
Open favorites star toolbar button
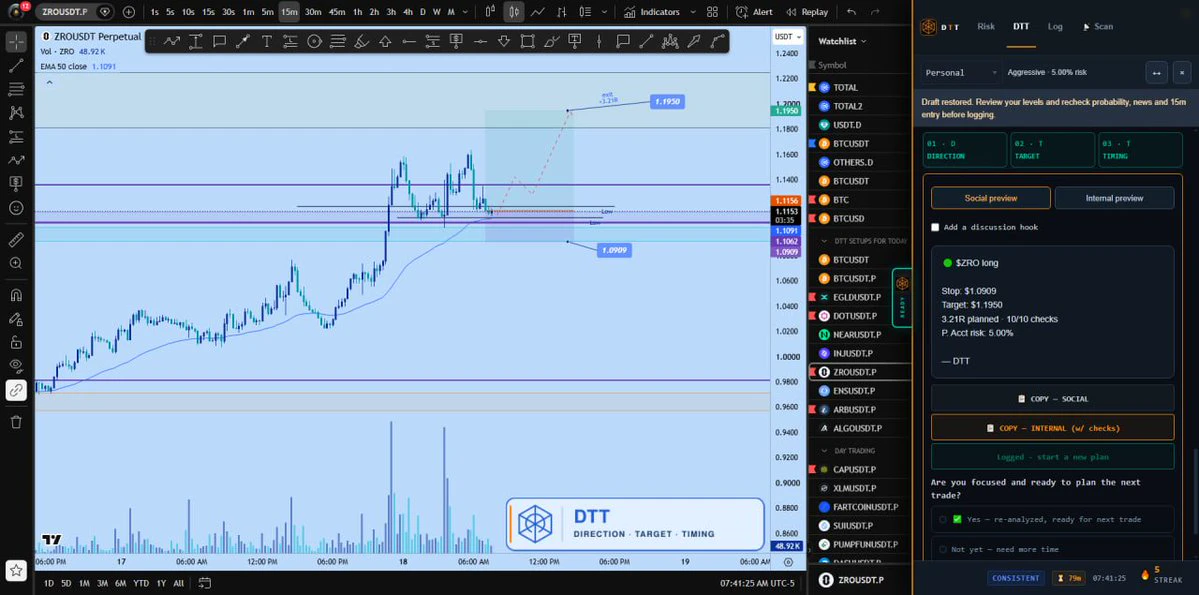[x=16, y=569]
